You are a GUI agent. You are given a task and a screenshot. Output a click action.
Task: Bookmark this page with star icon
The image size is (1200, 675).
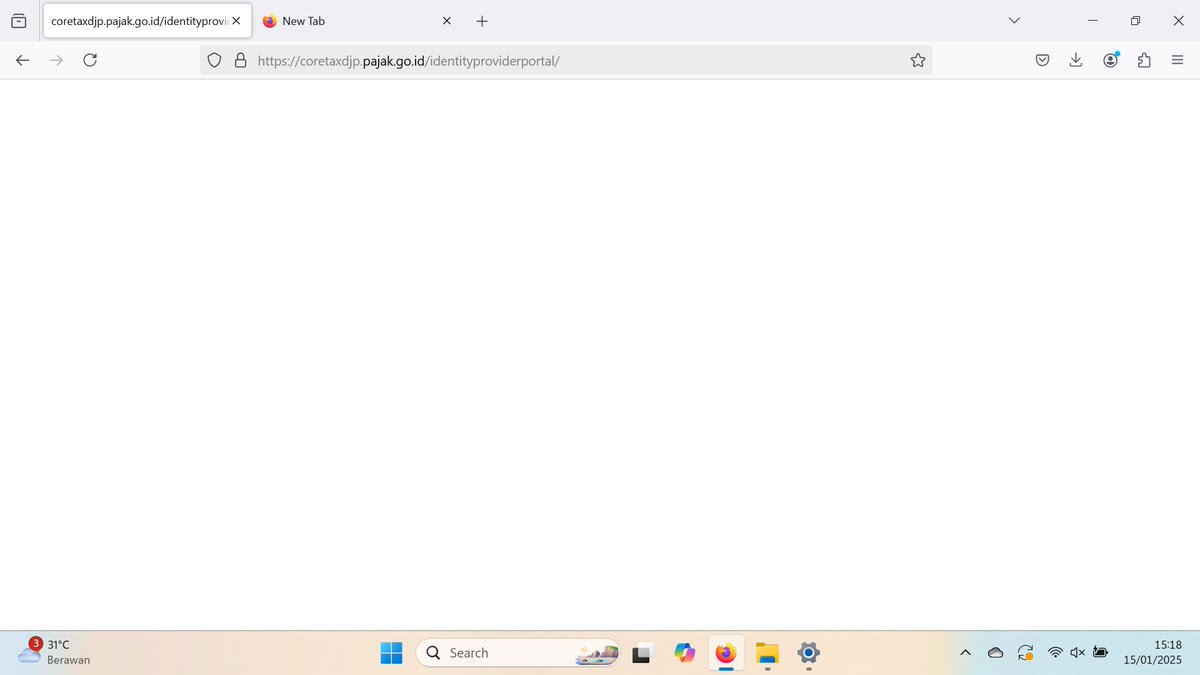point(918,60)
